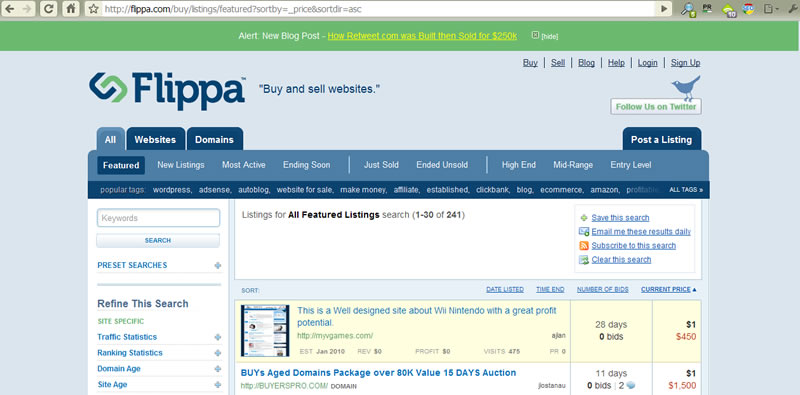Click the browser forward arrow
800x395 pixels.
[27, 9]
